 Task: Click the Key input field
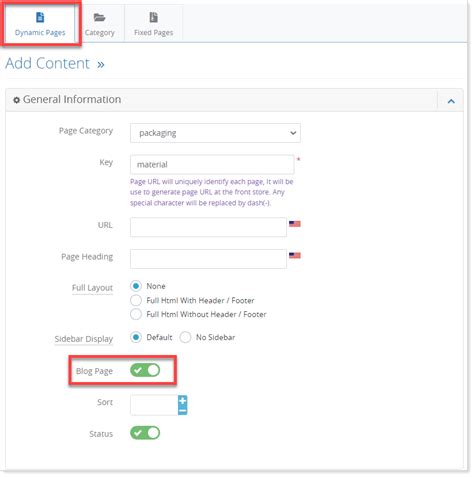(212, 164)
